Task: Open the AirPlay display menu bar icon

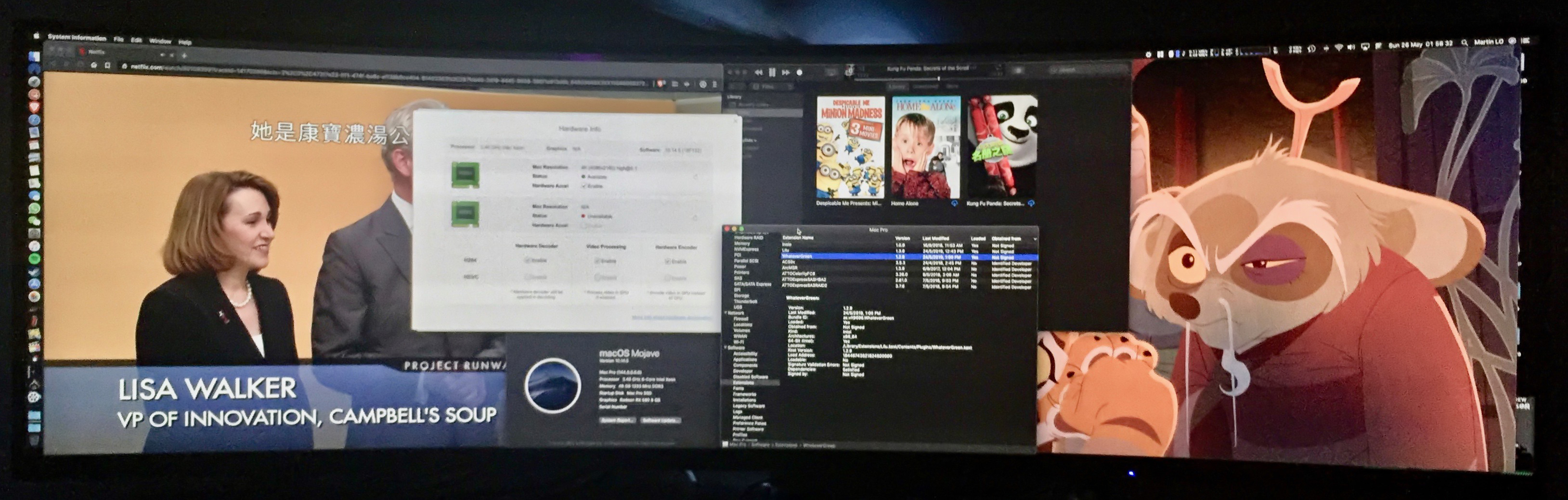Action: click(x=1365, y=46)
